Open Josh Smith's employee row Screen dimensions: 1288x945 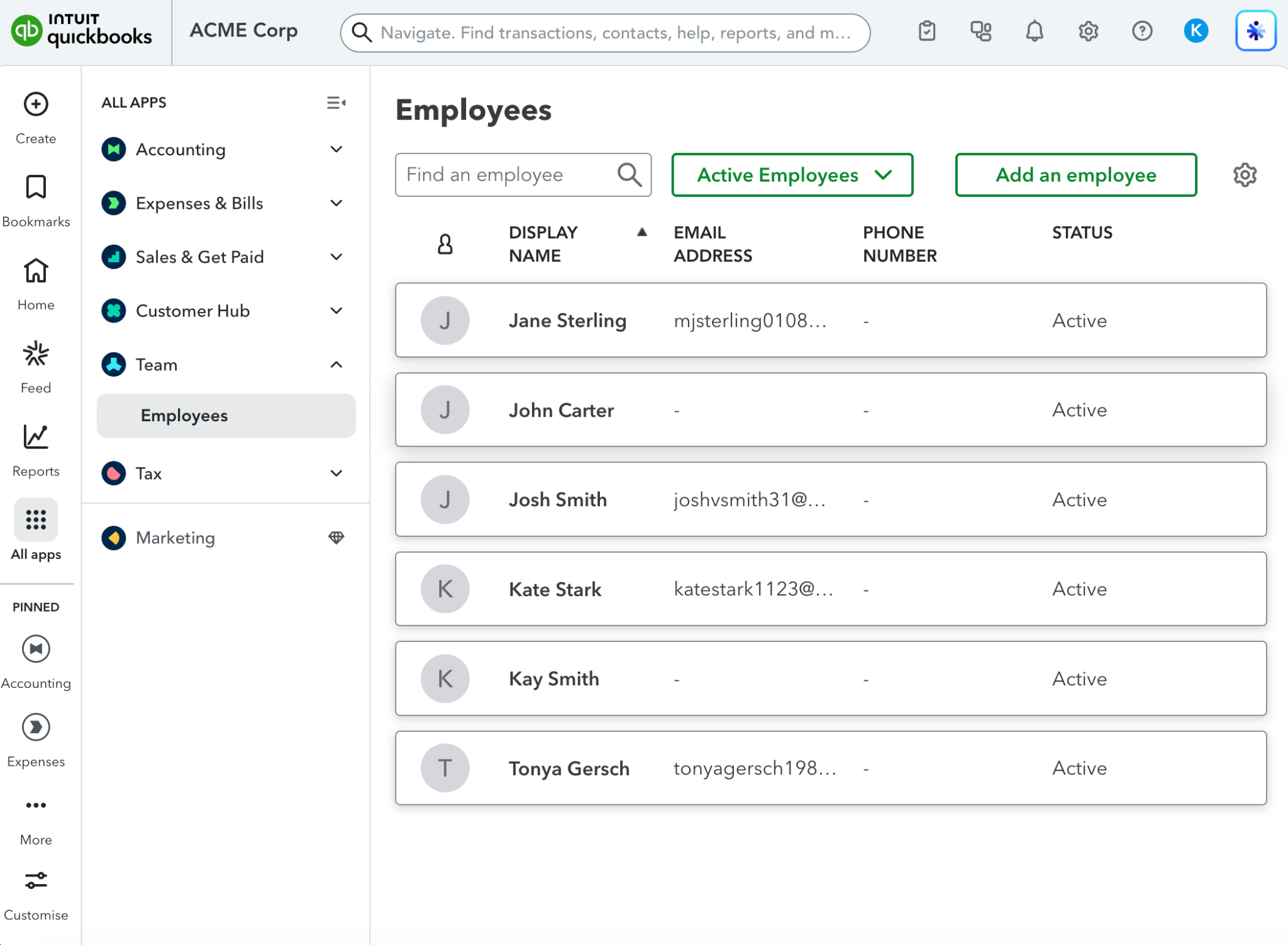point(831,500)
